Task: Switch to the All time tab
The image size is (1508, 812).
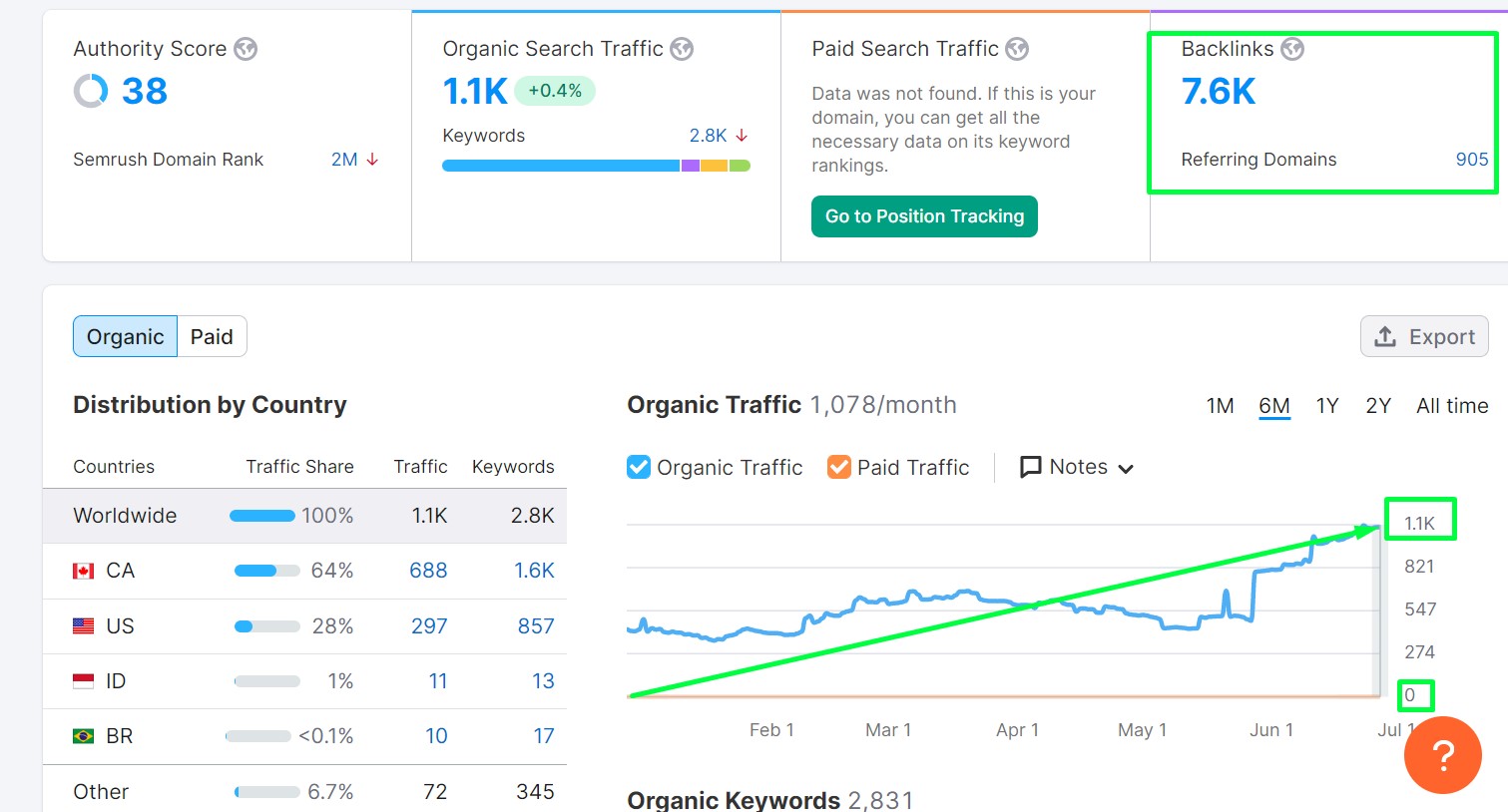Action: 1452,405
